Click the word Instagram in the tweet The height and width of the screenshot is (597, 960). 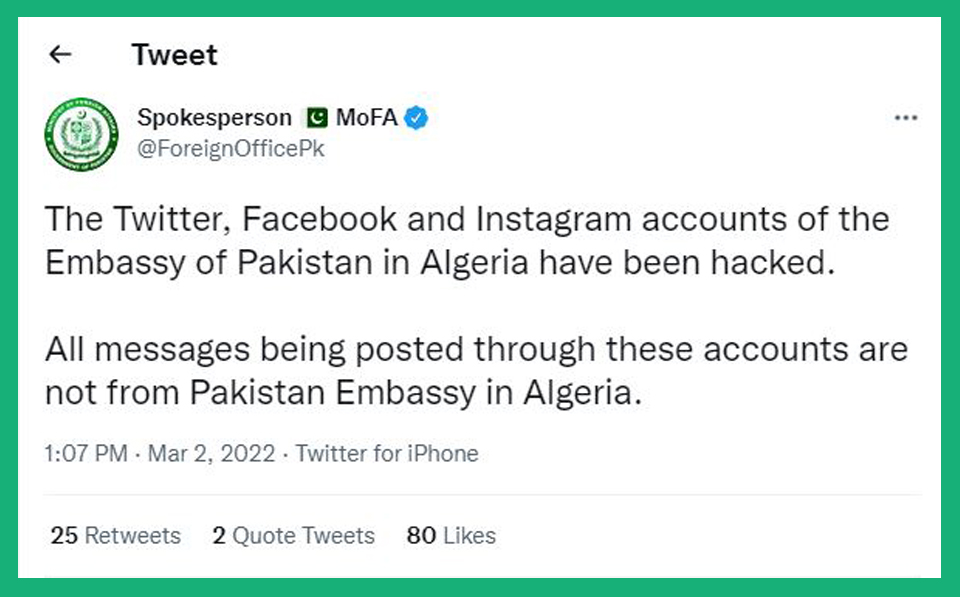click(x=553, y=220)
